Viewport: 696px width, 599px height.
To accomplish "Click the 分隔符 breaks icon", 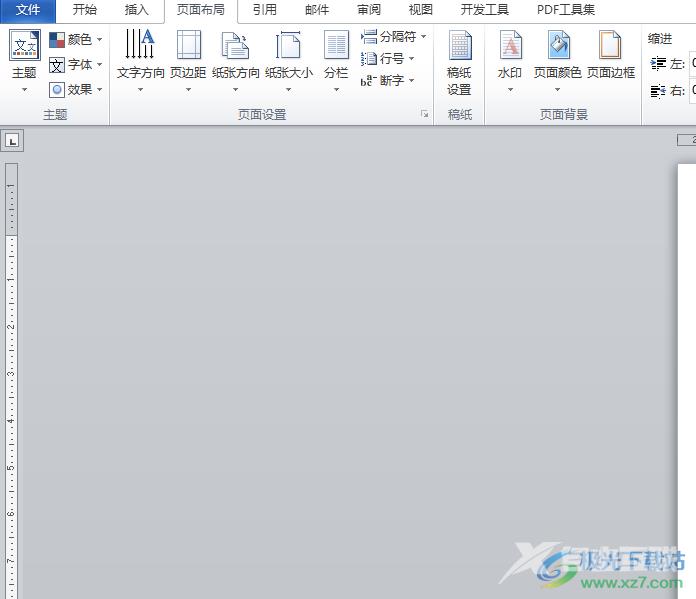I will coord(368,36).
